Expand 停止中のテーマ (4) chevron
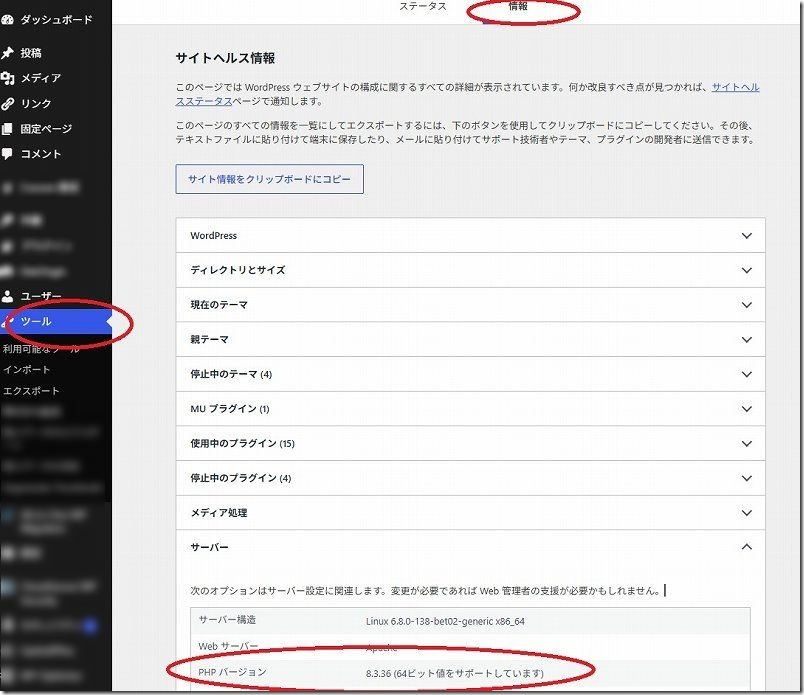This screenshot has width=804, height=695. [x=747, y=374]
